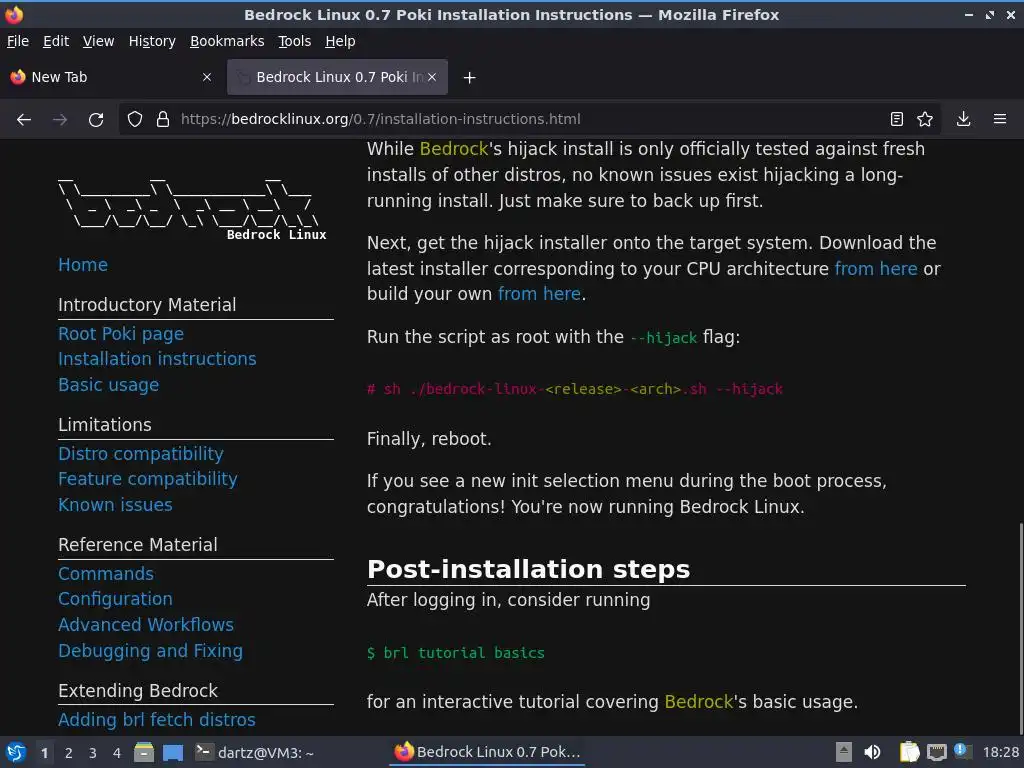1024x768 pixels.
Task: Click the hijack installer command line text
Action: 575,389
